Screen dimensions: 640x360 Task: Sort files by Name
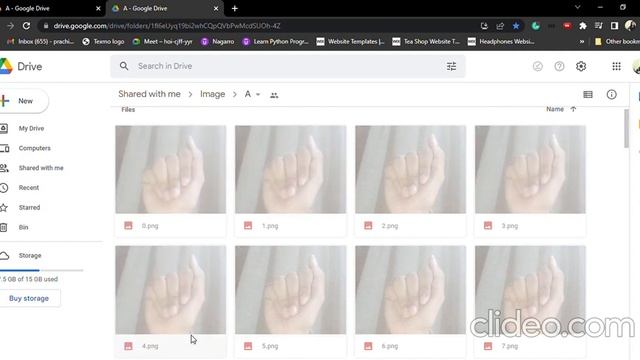click(555, 109)
